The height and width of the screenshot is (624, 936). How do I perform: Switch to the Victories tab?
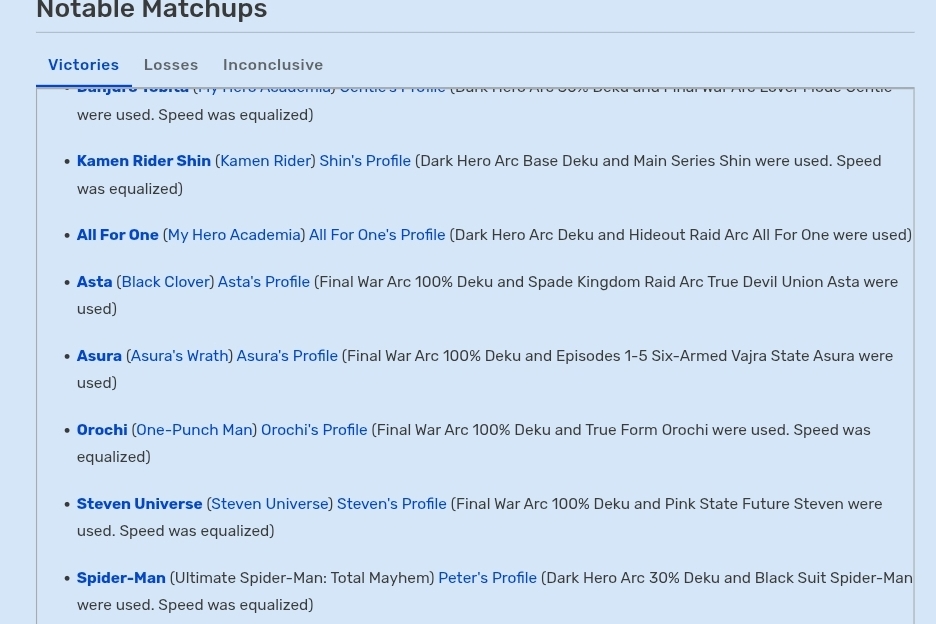tap(84, 64)
